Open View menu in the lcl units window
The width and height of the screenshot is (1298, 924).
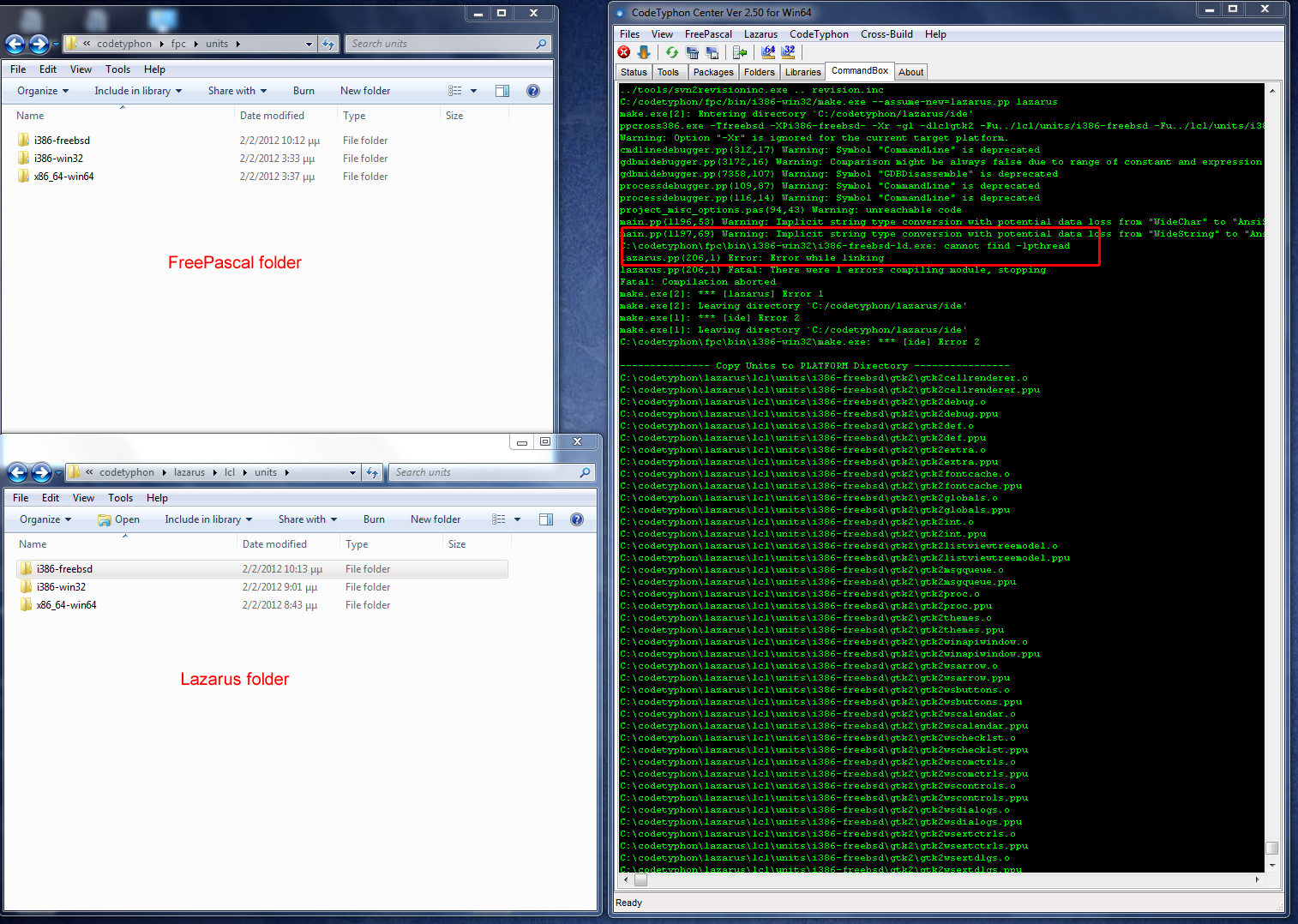[83, 498]
